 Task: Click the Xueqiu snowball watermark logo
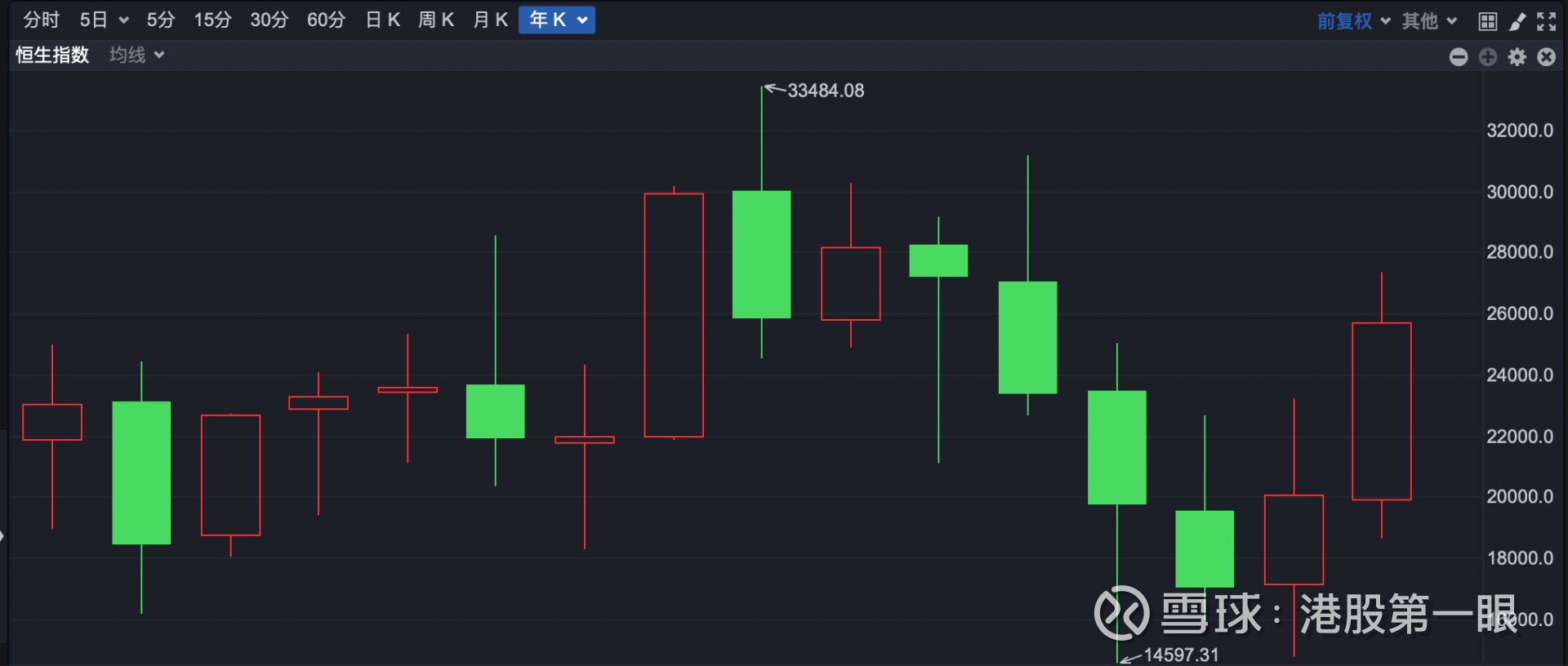tap(1121, 612)
